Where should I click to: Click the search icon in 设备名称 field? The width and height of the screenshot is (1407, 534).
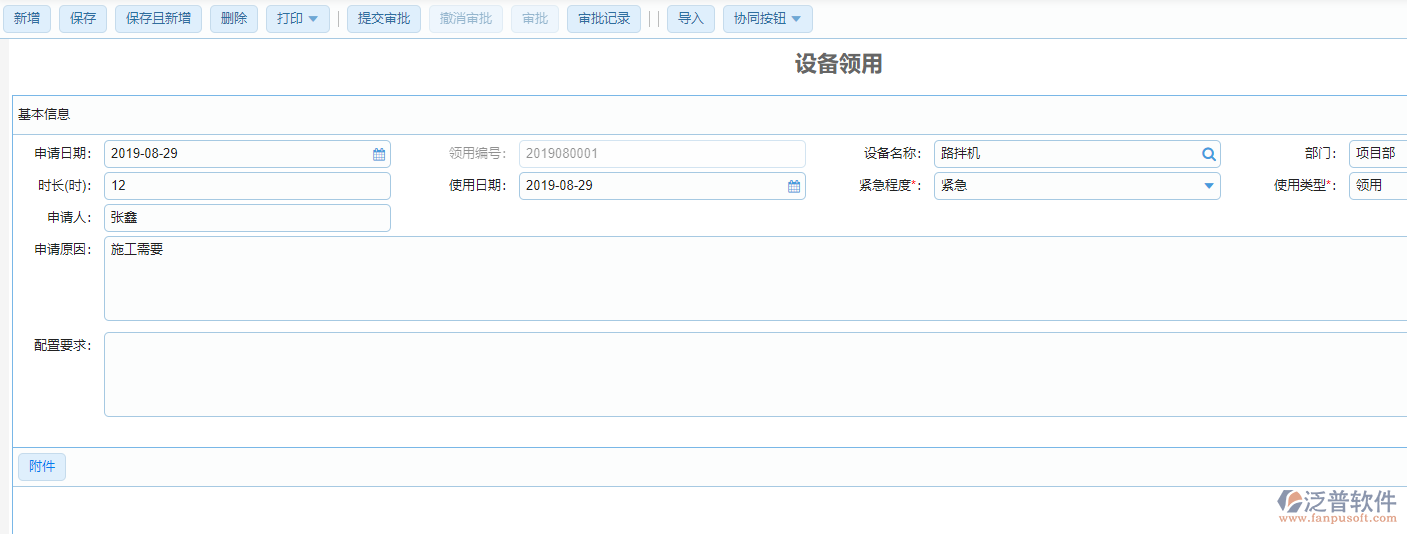pos(1208,154)
